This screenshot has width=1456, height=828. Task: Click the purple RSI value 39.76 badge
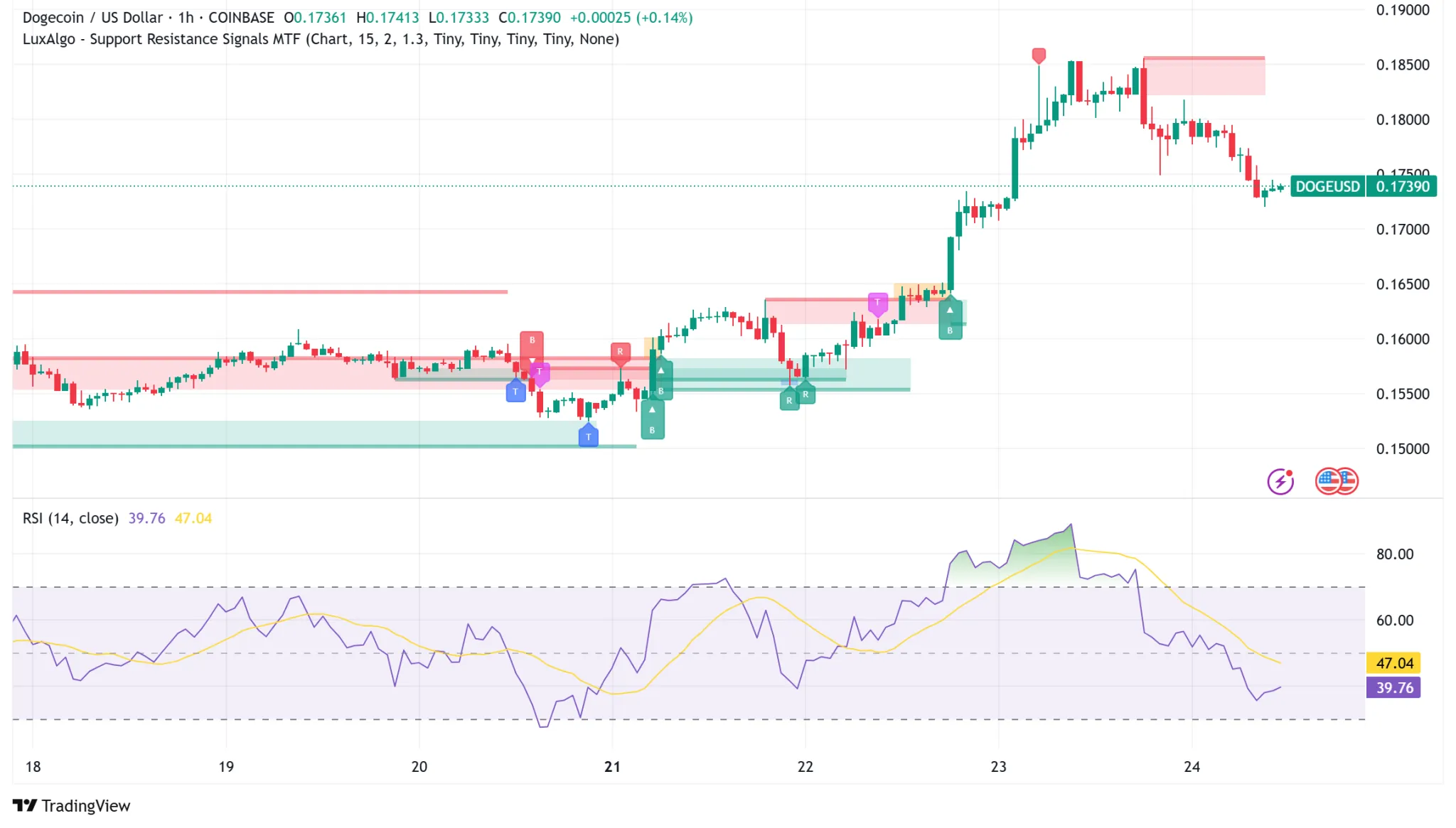(x=1393, y=687)
